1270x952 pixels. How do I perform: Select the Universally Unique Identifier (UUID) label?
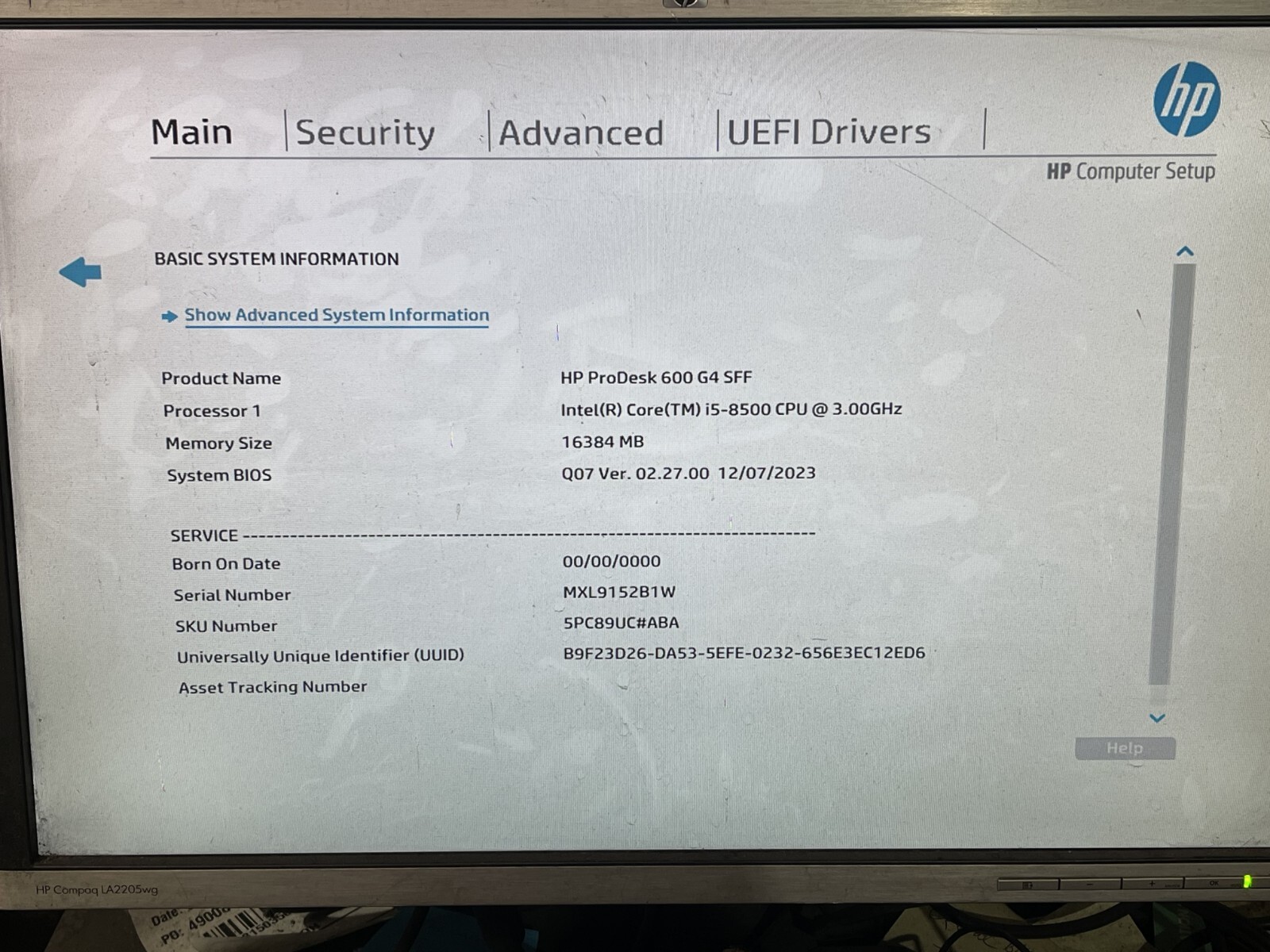pyautogui.click(x=321, y=656)
